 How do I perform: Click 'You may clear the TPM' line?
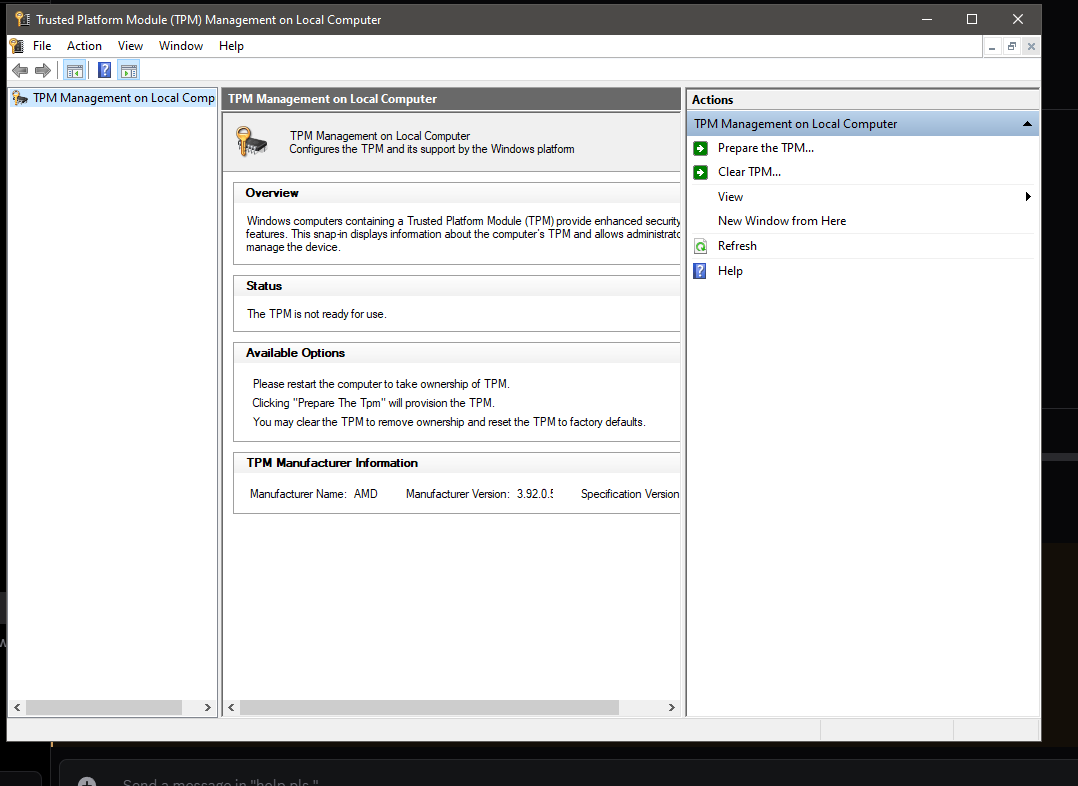click(x=449, y=422)
